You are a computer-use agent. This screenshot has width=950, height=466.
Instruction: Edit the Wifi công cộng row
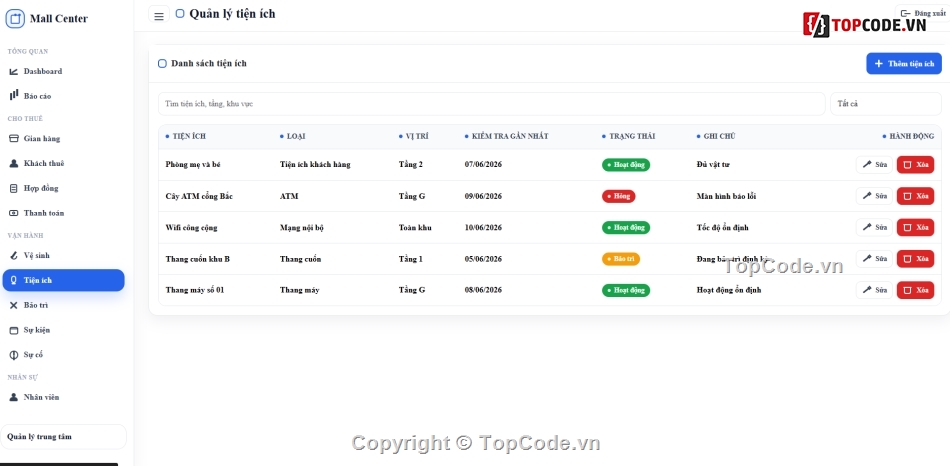click(x=874, y=227)
